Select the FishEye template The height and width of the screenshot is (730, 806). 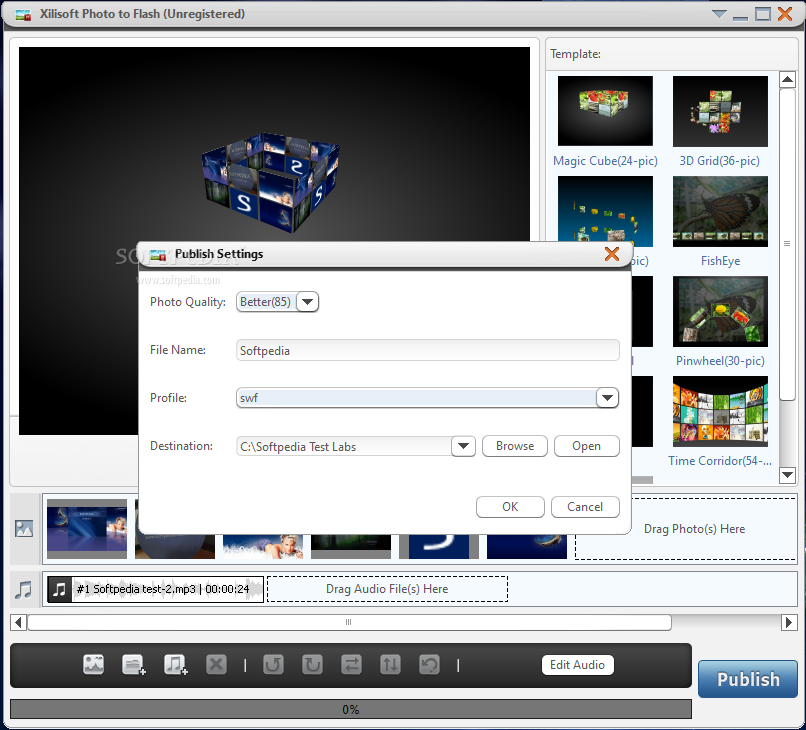click(x=720, y=221)
